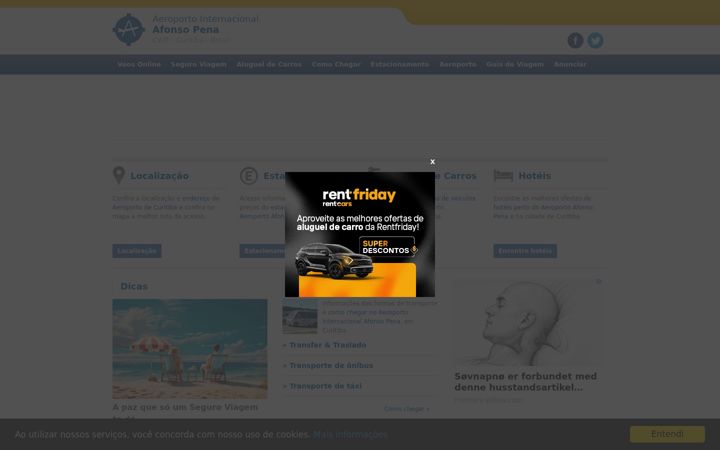This screenshot has height=450, width=720.
Task: Open the sleeping man ad image
Action: 528,322
